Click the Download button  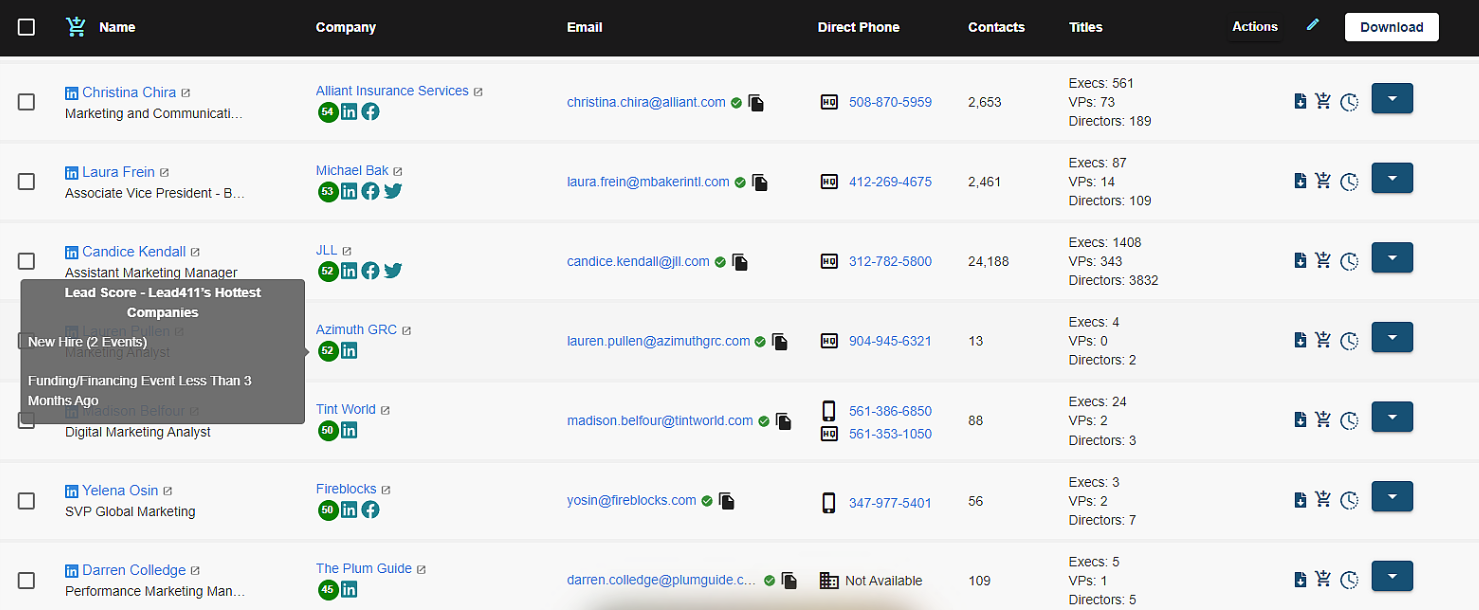pyautogui.click(x=1391, y=27)
